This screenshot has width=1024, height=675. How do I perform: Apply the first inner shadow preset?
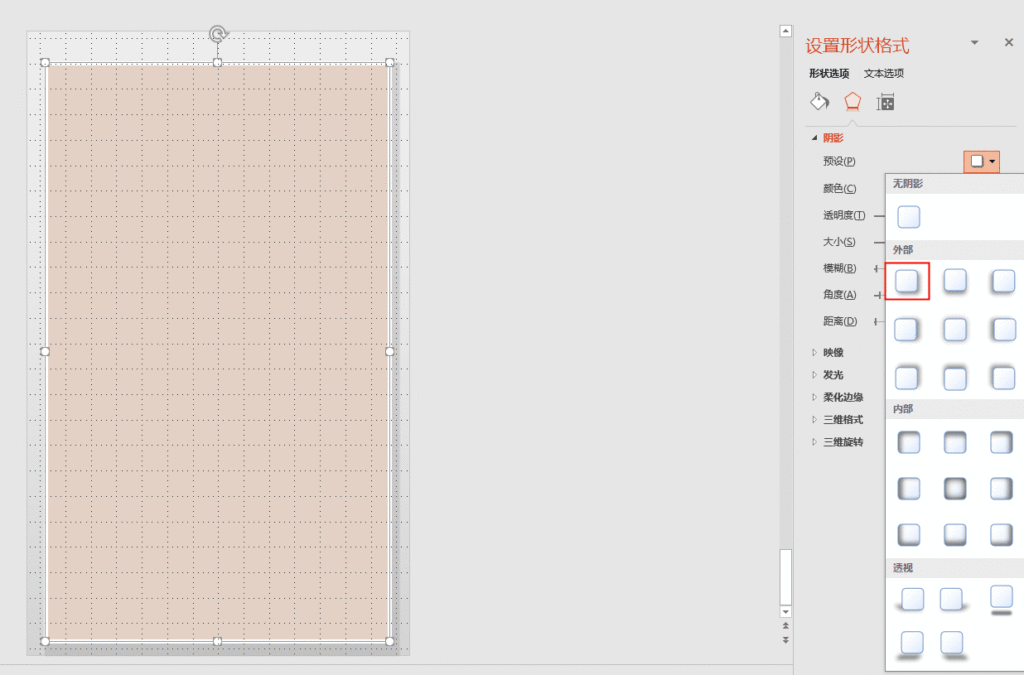[x=908, y=442]
